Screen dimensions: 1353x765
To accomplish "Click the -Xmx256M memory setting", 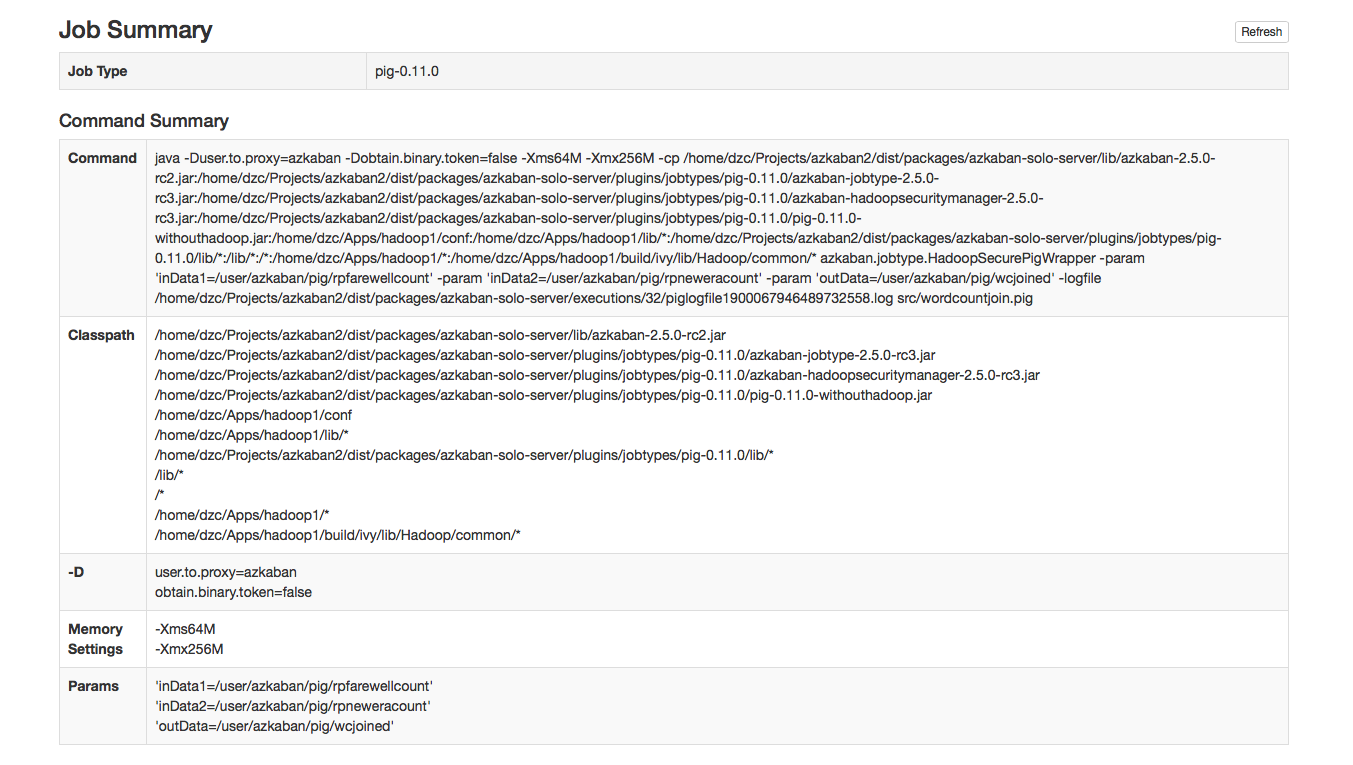I will [189, 649].
